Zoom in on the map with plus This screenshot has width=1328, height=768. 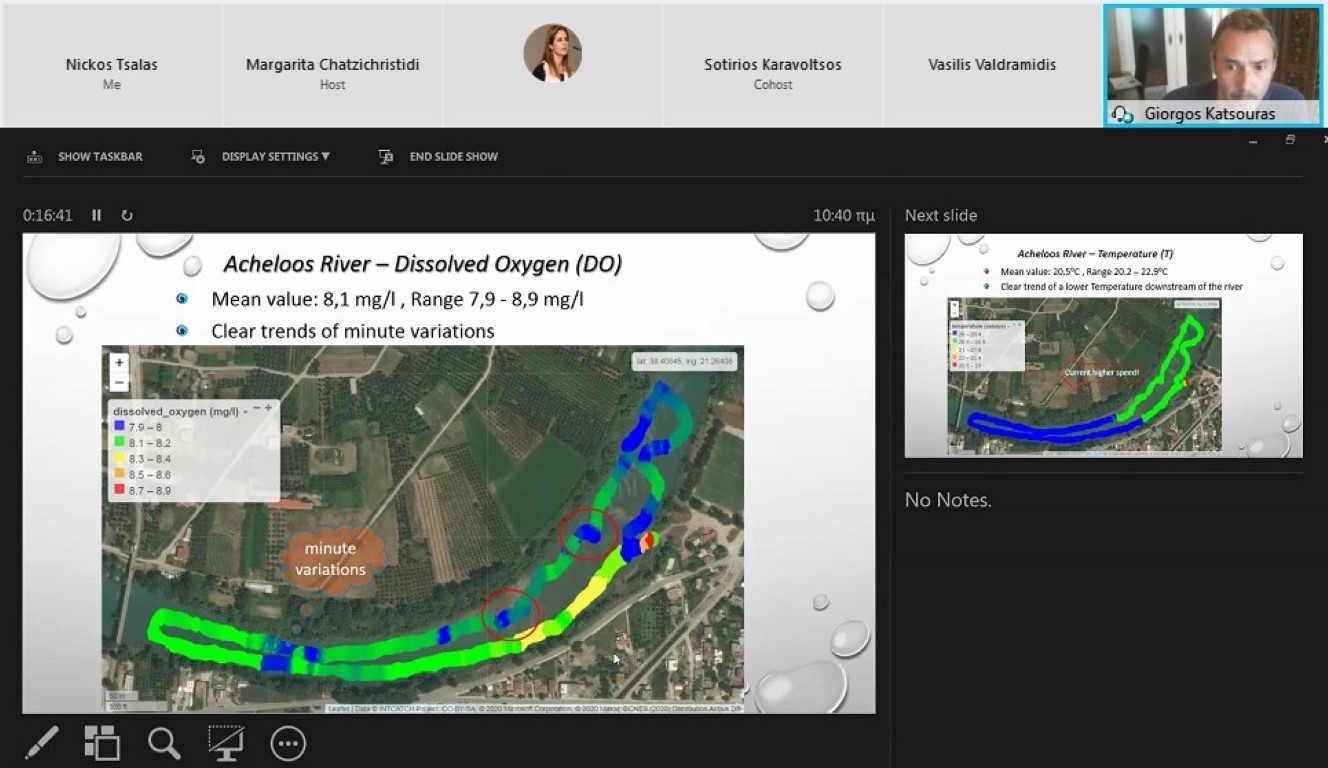tap(119, 363)
